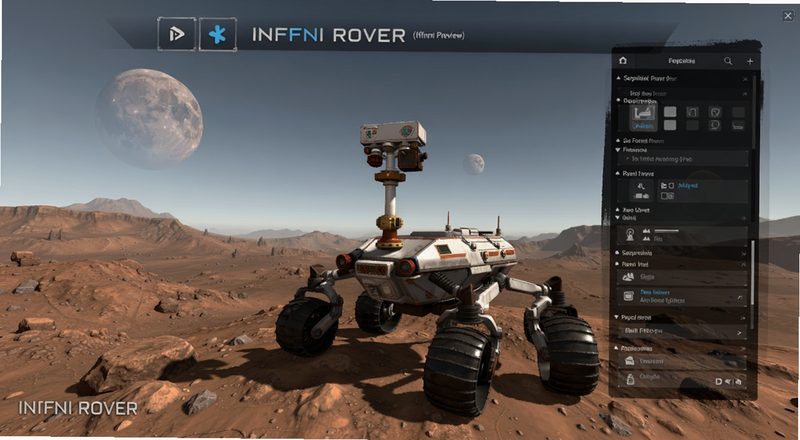Pick the upper light gray swatch in the grid

[x=670, y=112]
